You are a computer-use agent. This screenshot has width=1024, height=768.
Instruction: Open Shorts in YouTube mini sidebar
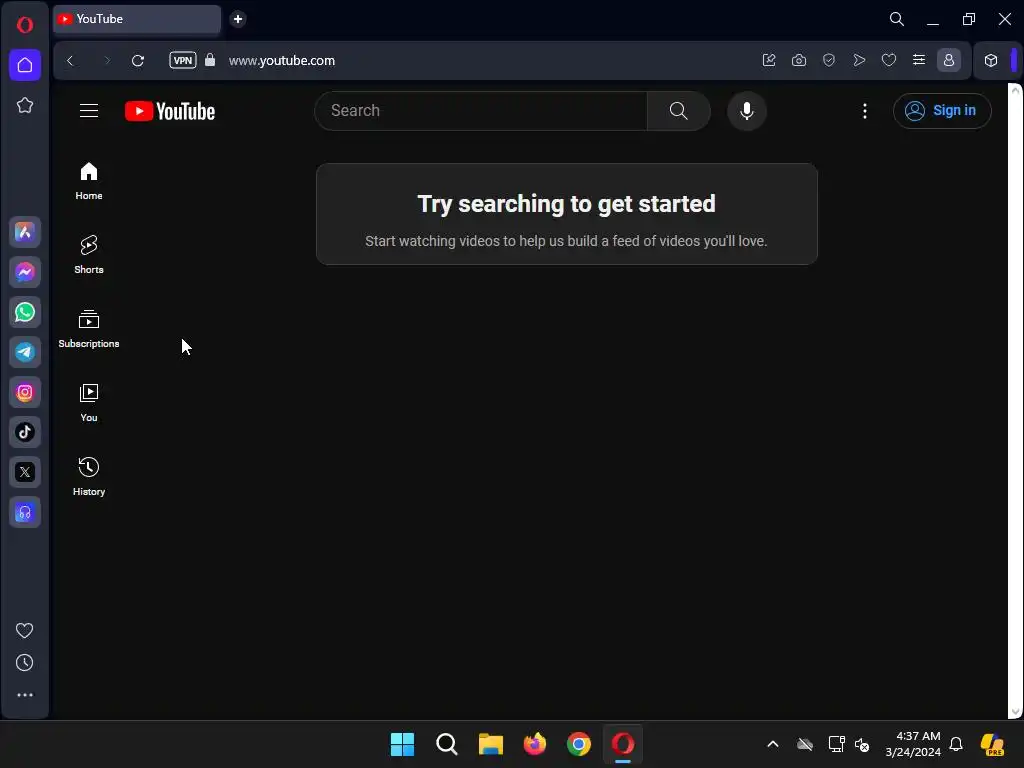point(89,255)
